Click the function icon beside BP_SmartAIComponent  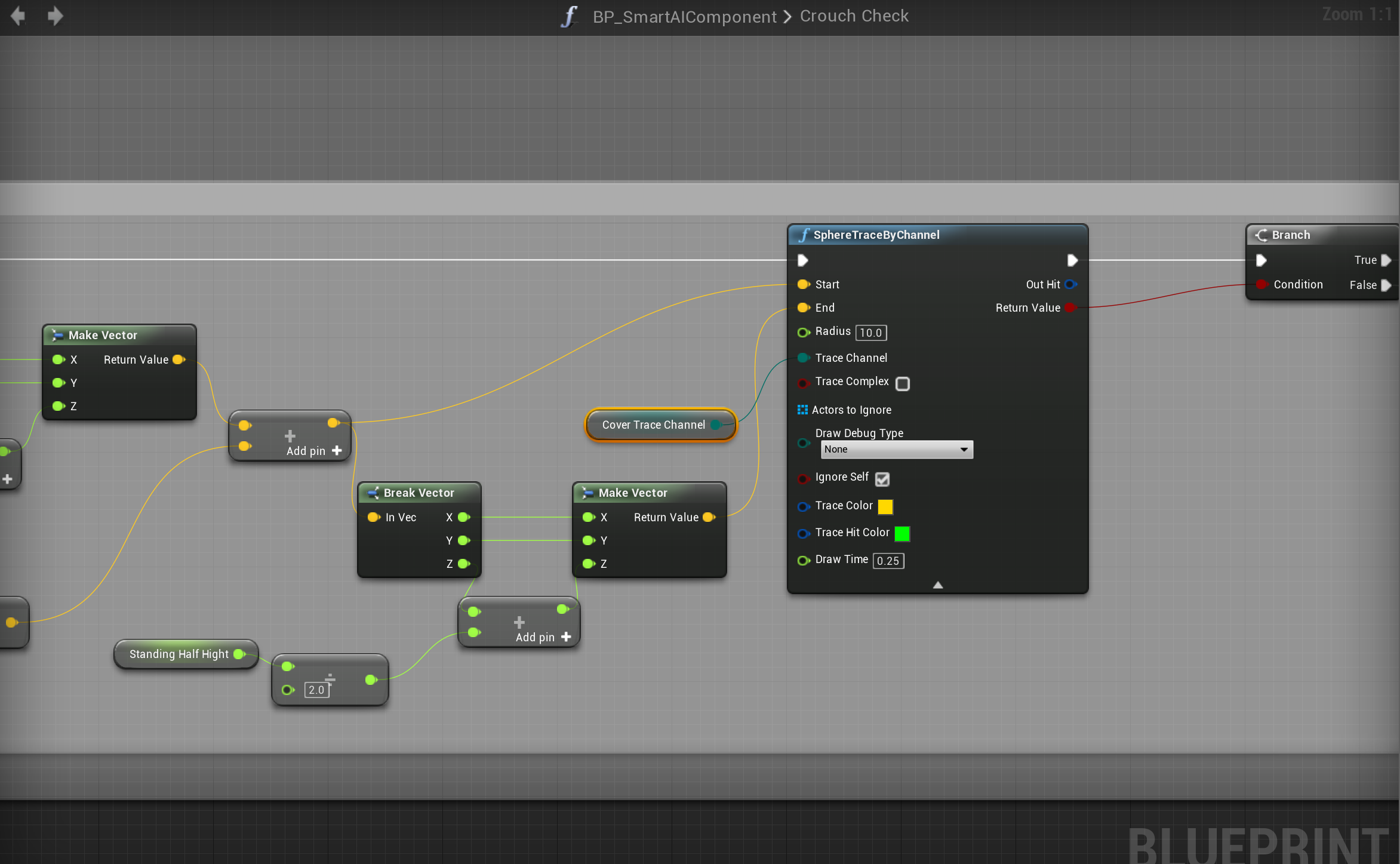coord(570,16)
